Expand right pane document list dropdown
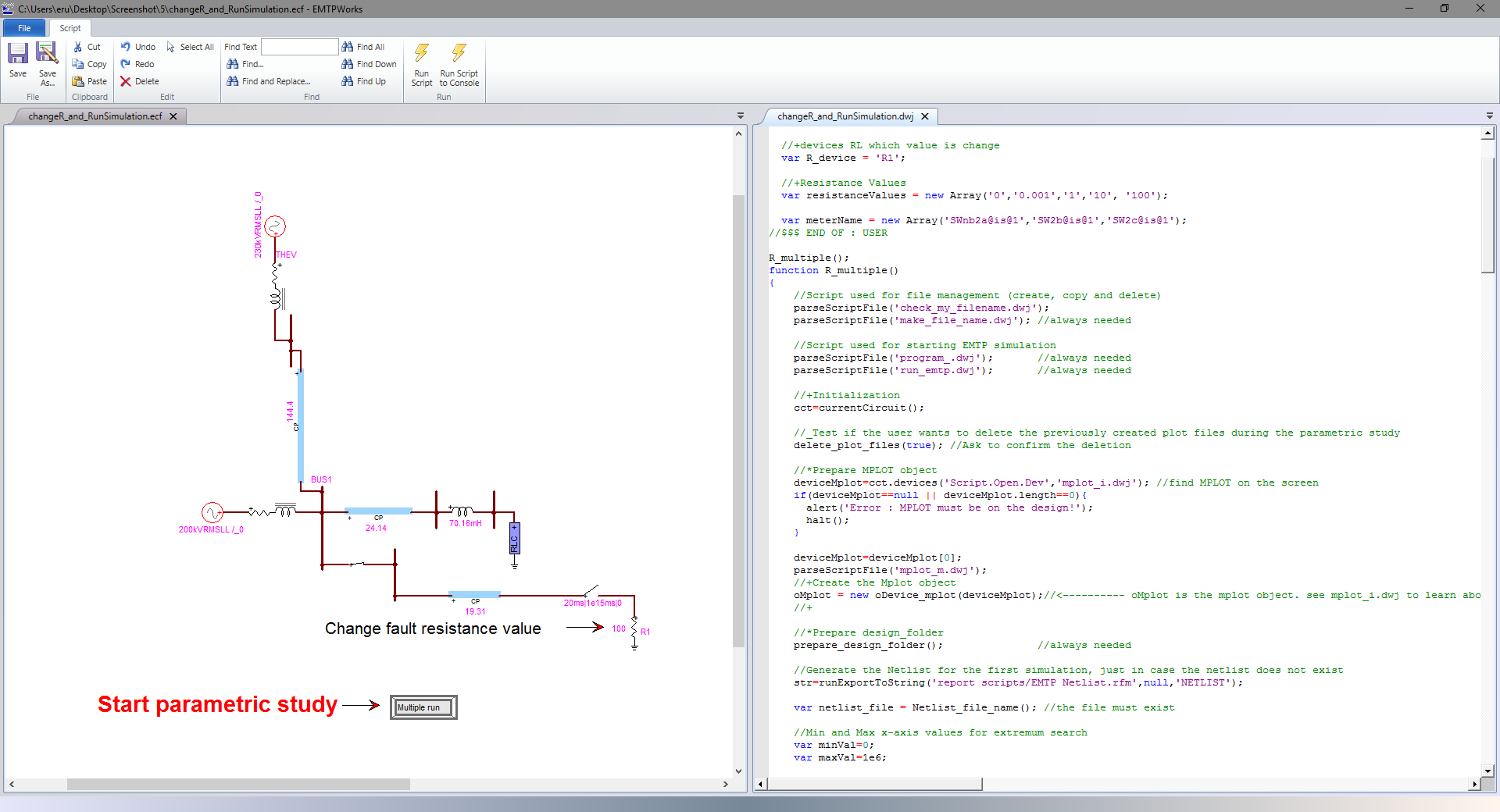 click(x=1490, y=116)
